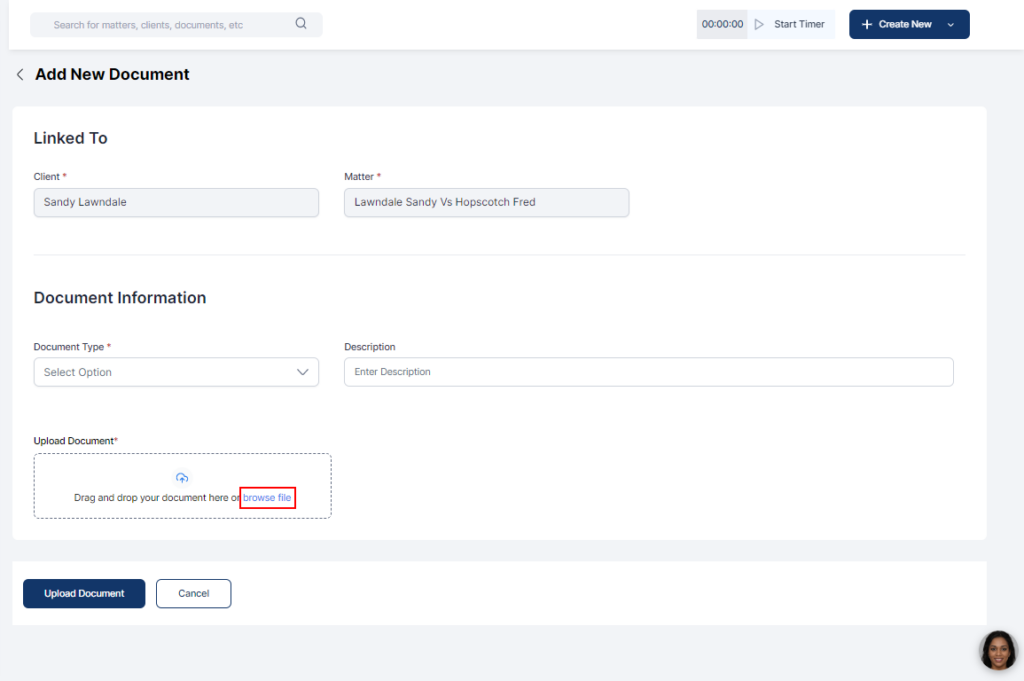Open the Document Type Select Option dropdown

click(165, 372)
